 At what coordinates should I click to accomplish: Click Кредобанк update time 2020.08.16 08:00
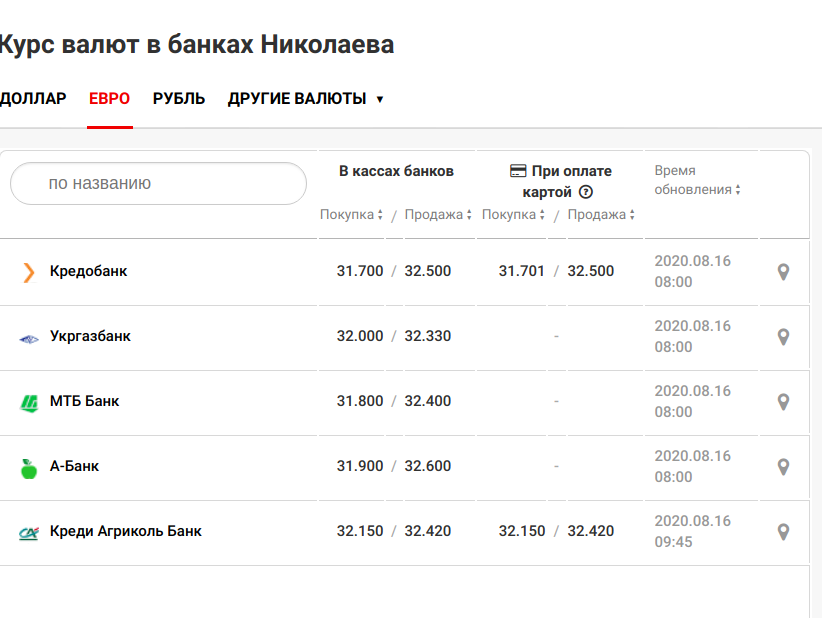pos(693,272)
